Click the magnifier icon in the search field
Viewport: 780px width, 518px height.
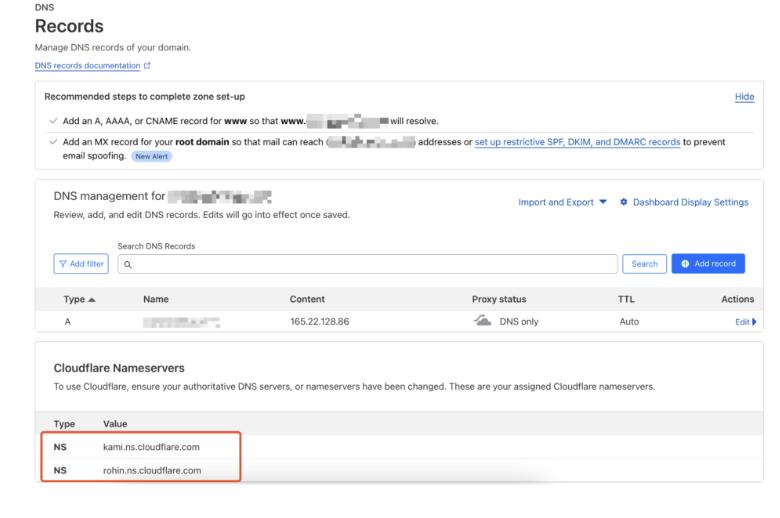[125, 263]
